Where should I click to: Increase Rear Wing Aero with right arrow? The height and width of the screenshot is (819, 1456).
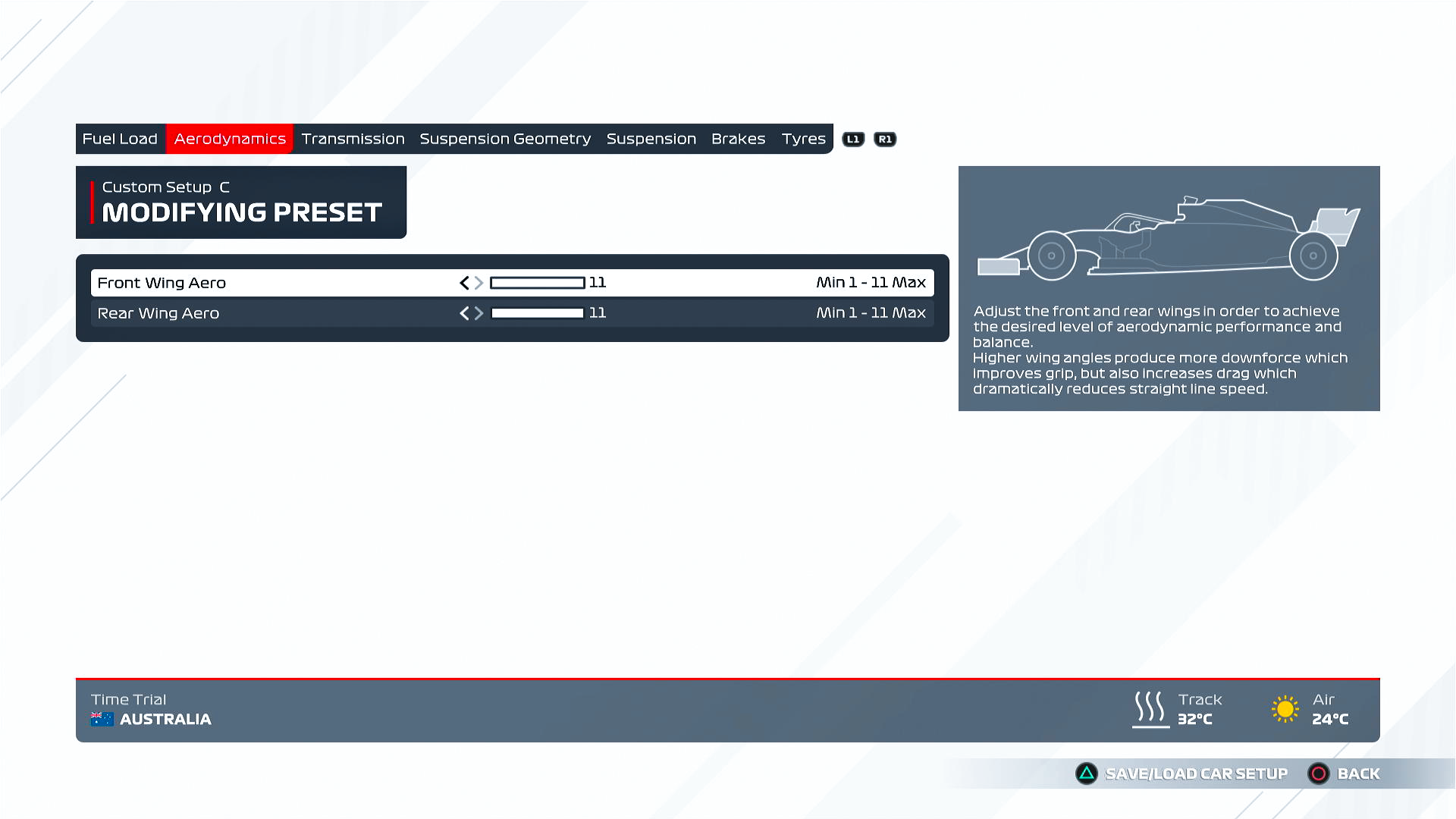(x=479, y=313)
